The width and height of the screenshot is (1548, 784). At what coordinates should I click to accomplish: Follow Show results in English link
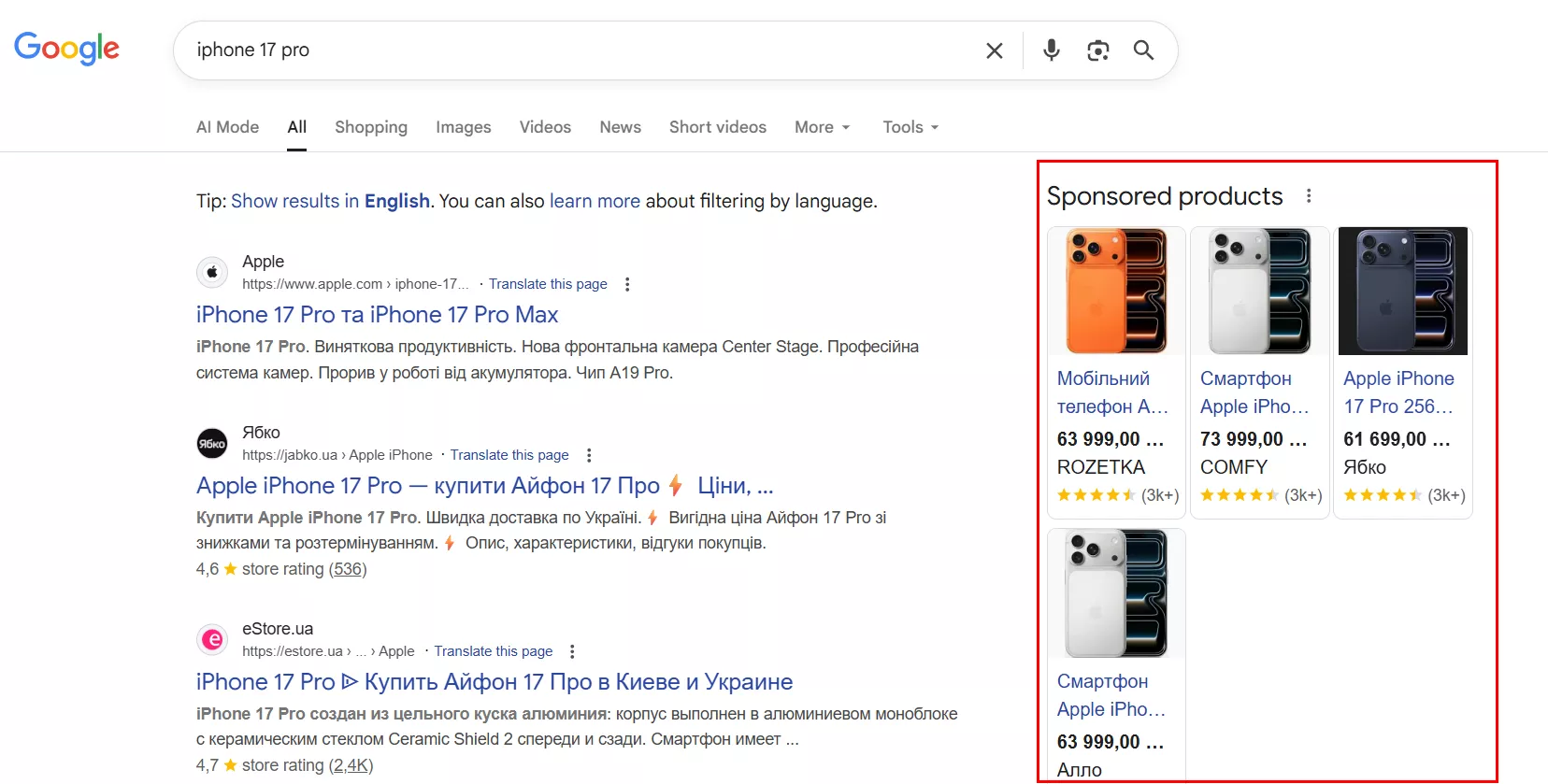pyautogui.click(x=330, y=201)
